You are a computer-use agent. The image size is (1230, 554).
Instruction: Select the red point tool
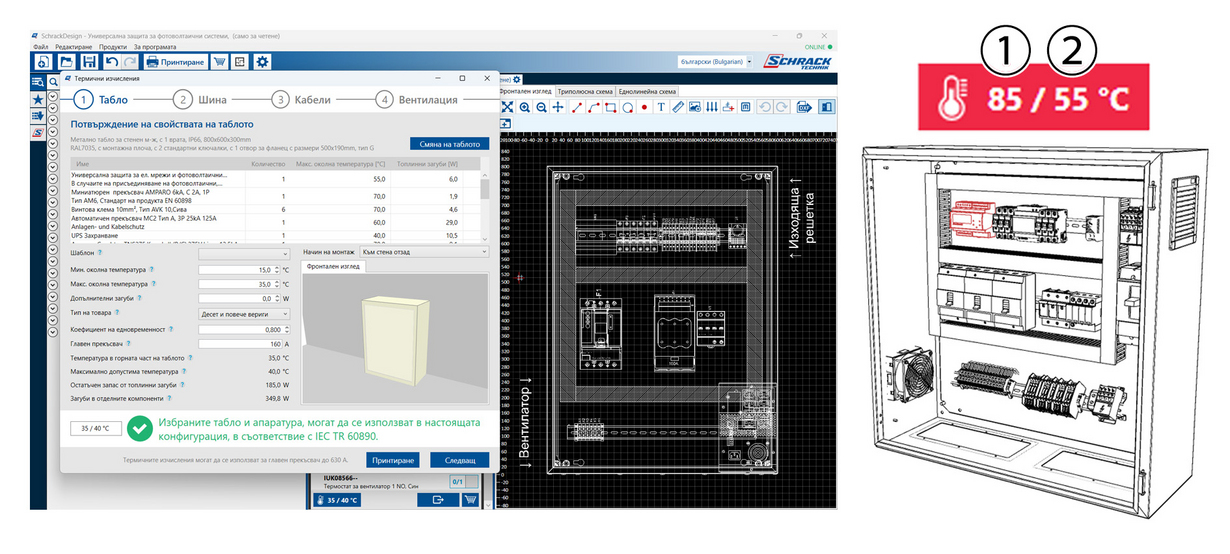coord(644,107)
